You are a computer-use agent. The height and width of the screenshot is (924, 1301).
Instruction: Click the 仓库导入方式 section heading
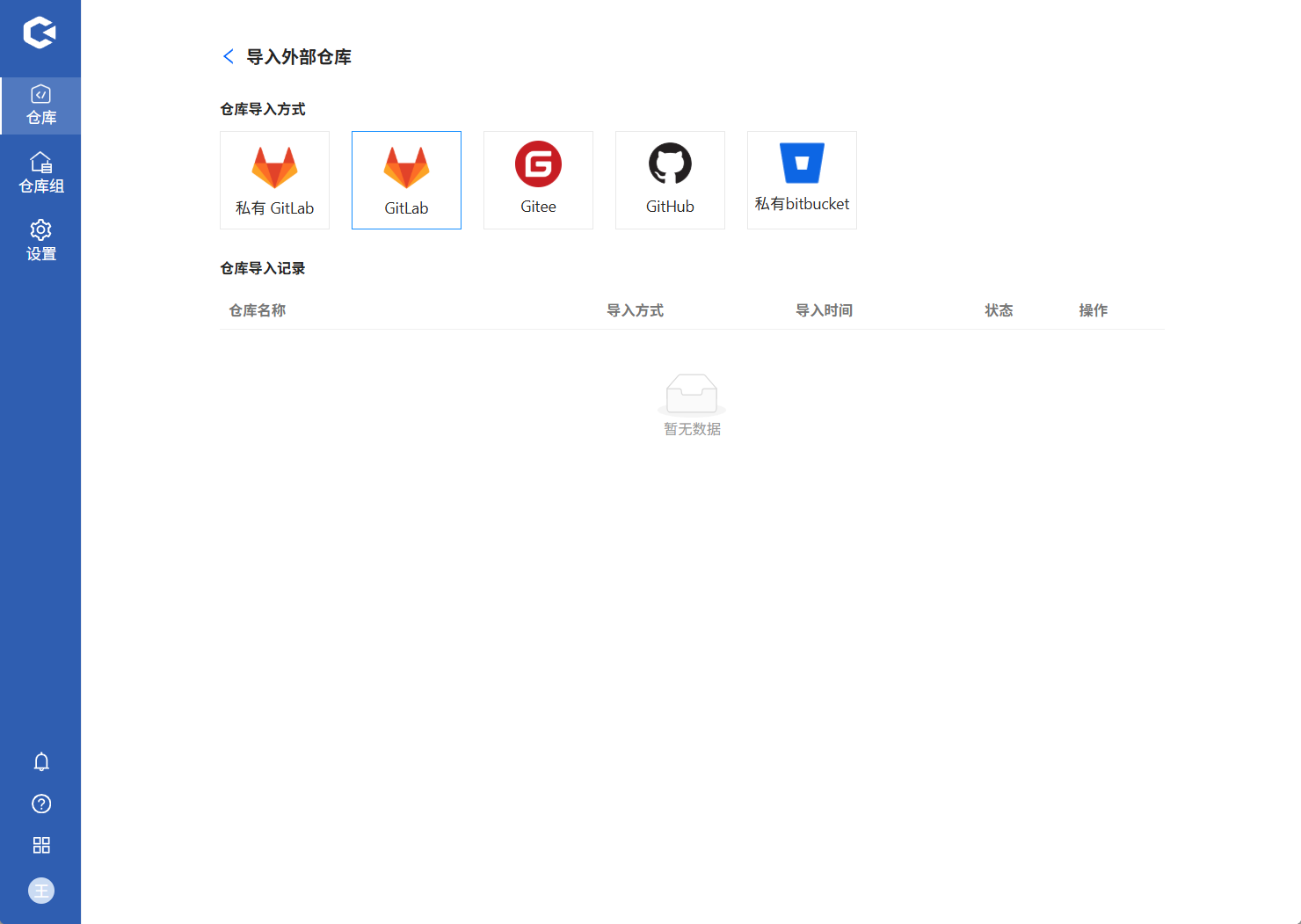point(263,109)
